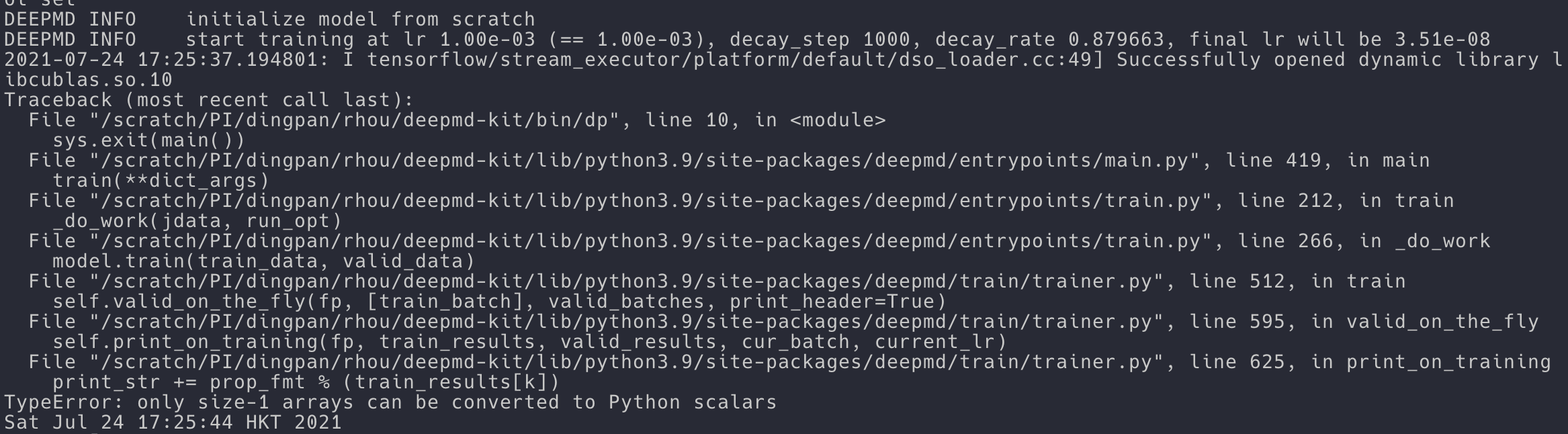Click the 'self.valid_on_the_fly' code line
Screen dimensions: 1568x434
(x=499, y=302)
